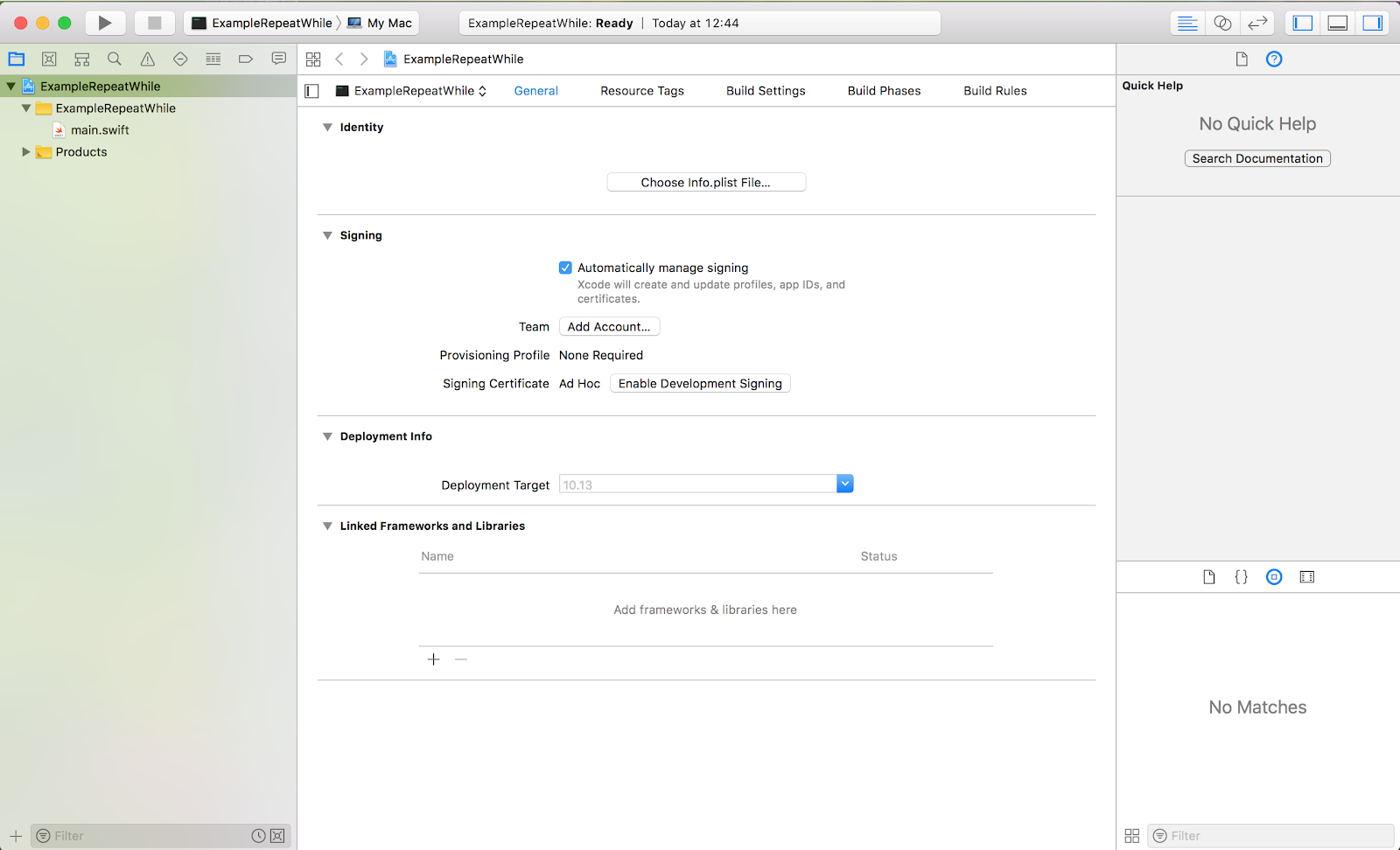Open the Issue navigator warning icon
The image size is (1400, 850).
[x=148, y=59]
